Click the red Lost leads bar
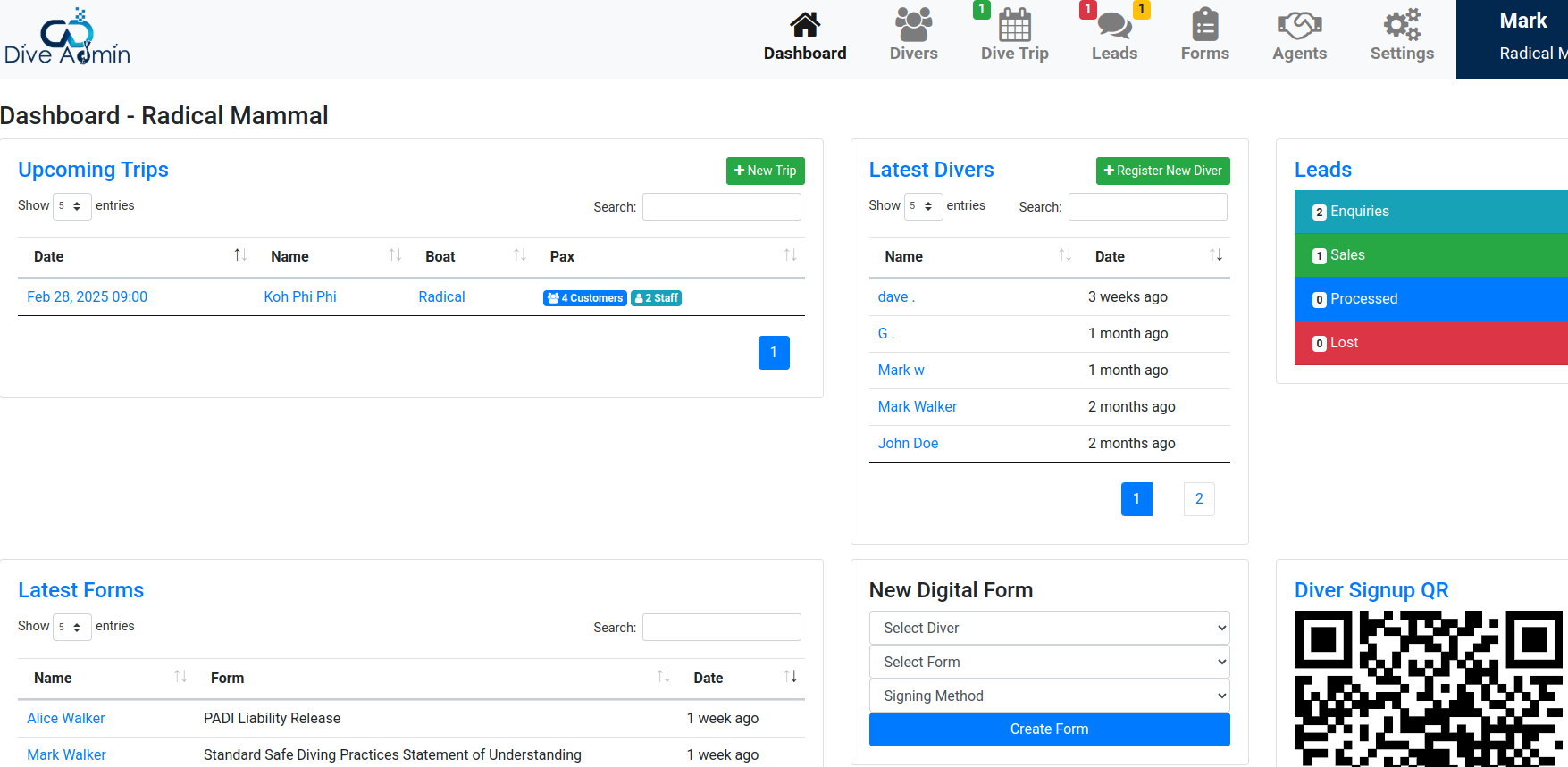1568x767 pixels. coord(1430,343)
